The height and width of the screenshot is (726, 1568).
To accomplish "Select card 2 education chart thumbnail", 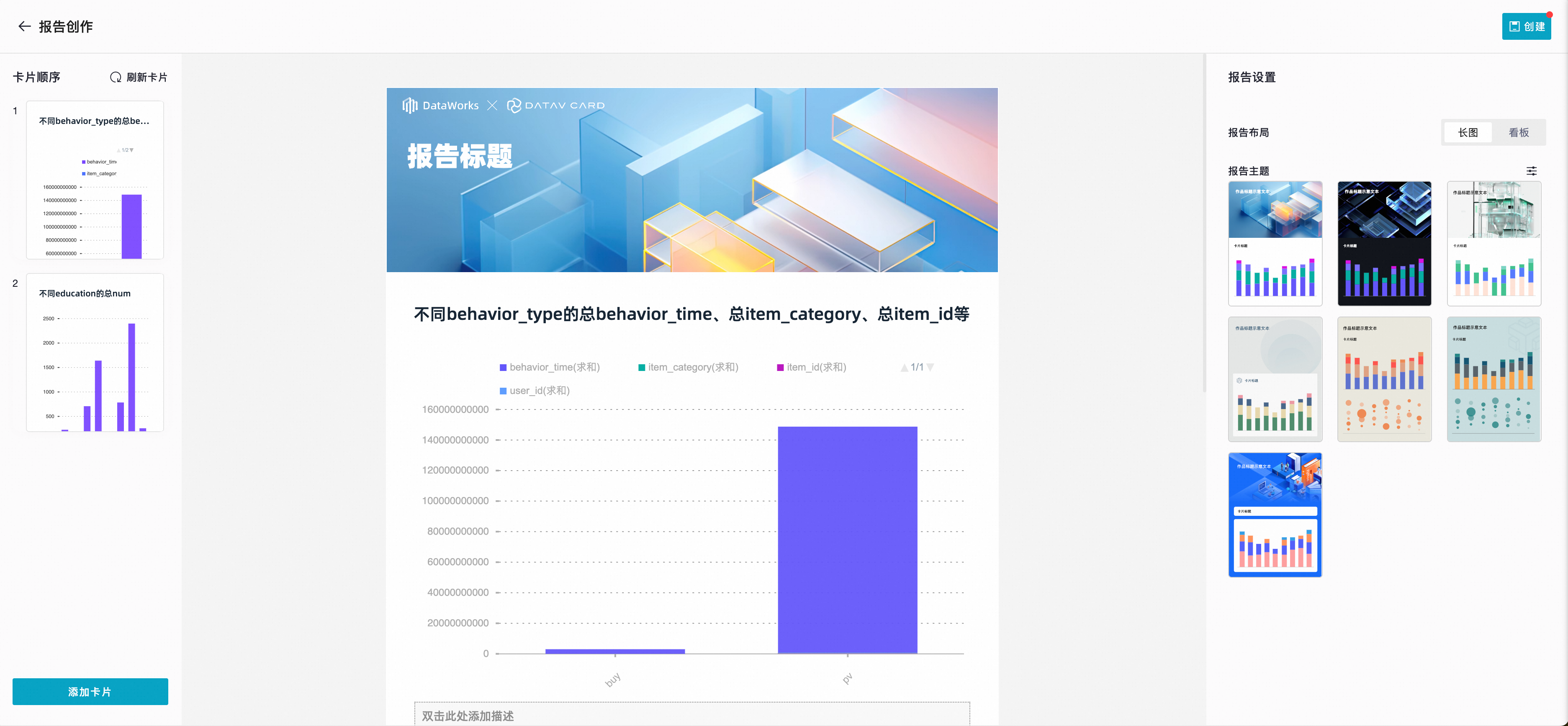I will tap(95, 353).
